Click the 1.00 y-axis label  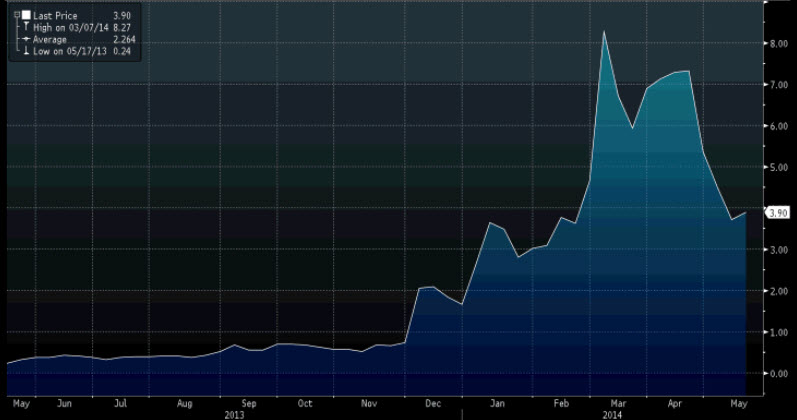pyautogui.click(x=778, y=333)
